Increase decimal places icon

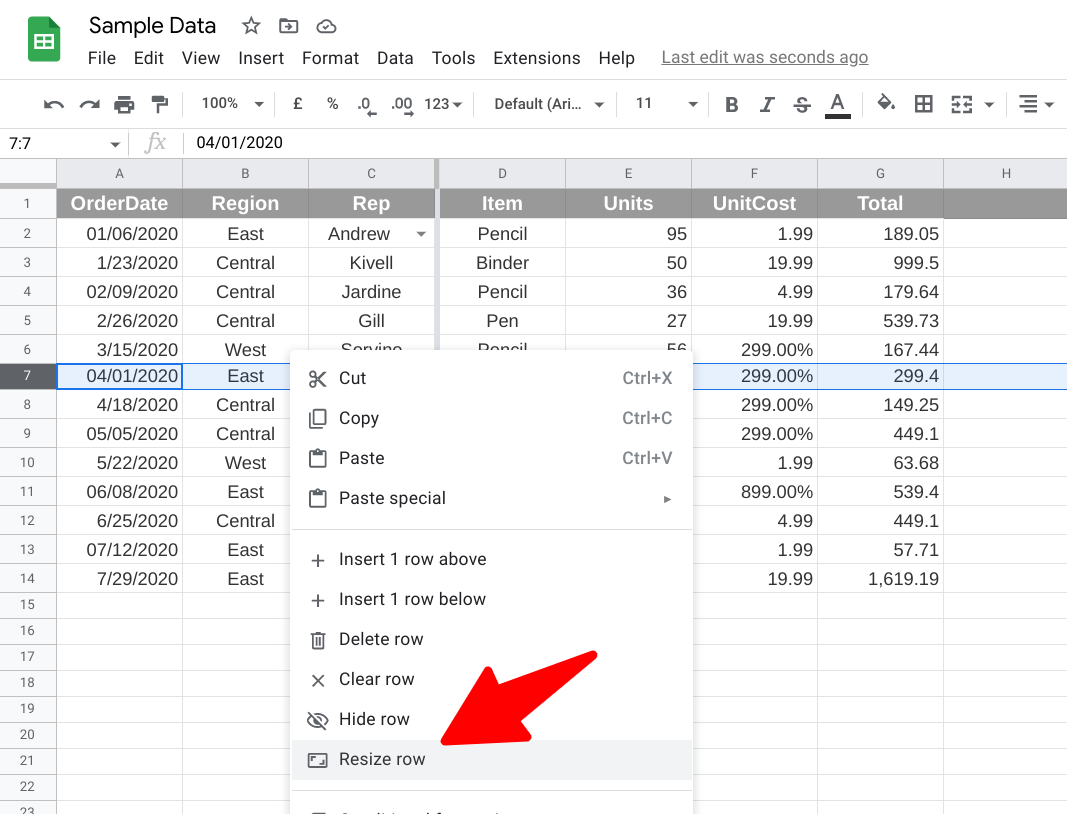(402, 105)
